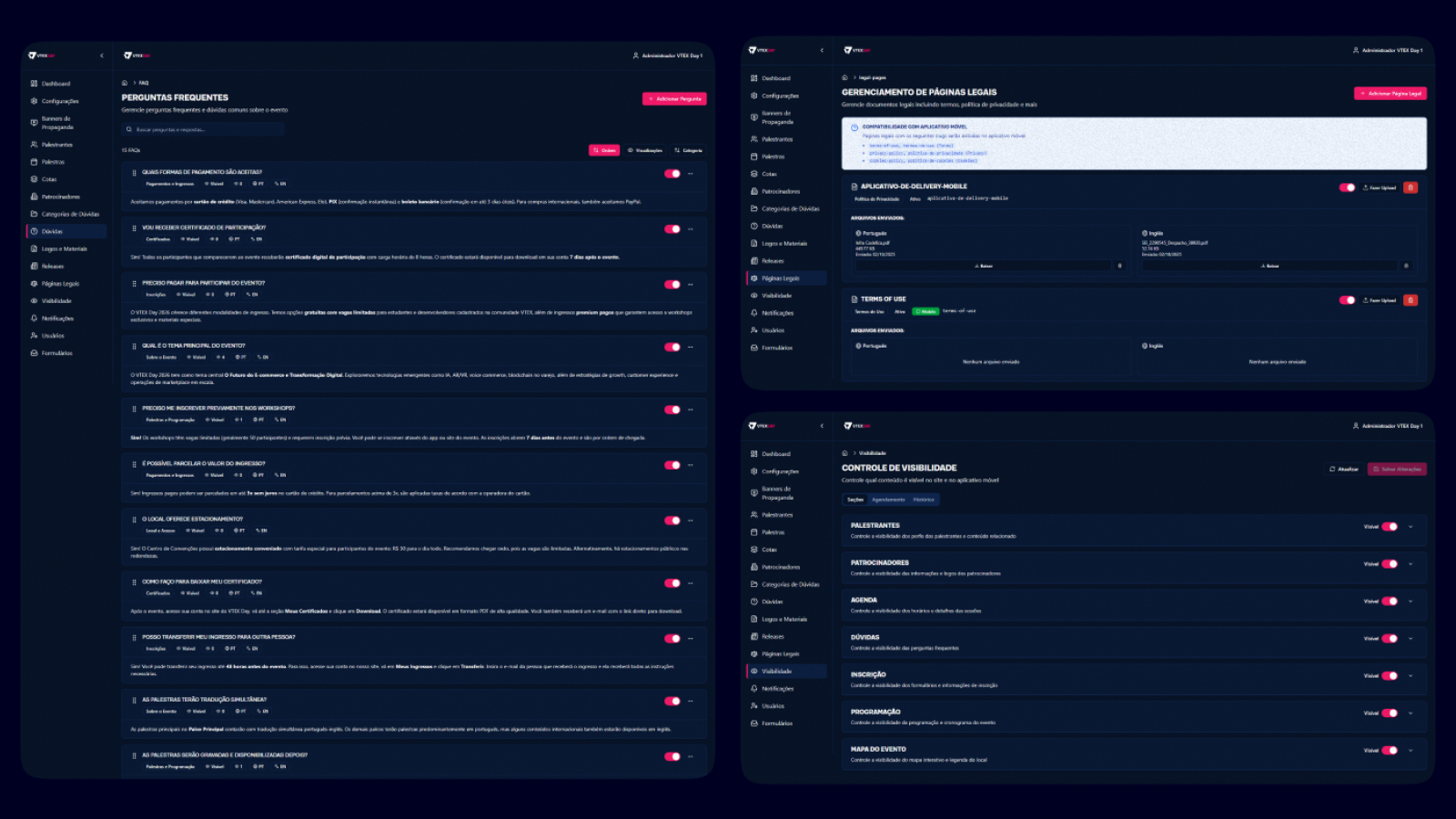Click the refresh icon on the Atualizar button
The image size is (1456, 819).
[1332, 470]
